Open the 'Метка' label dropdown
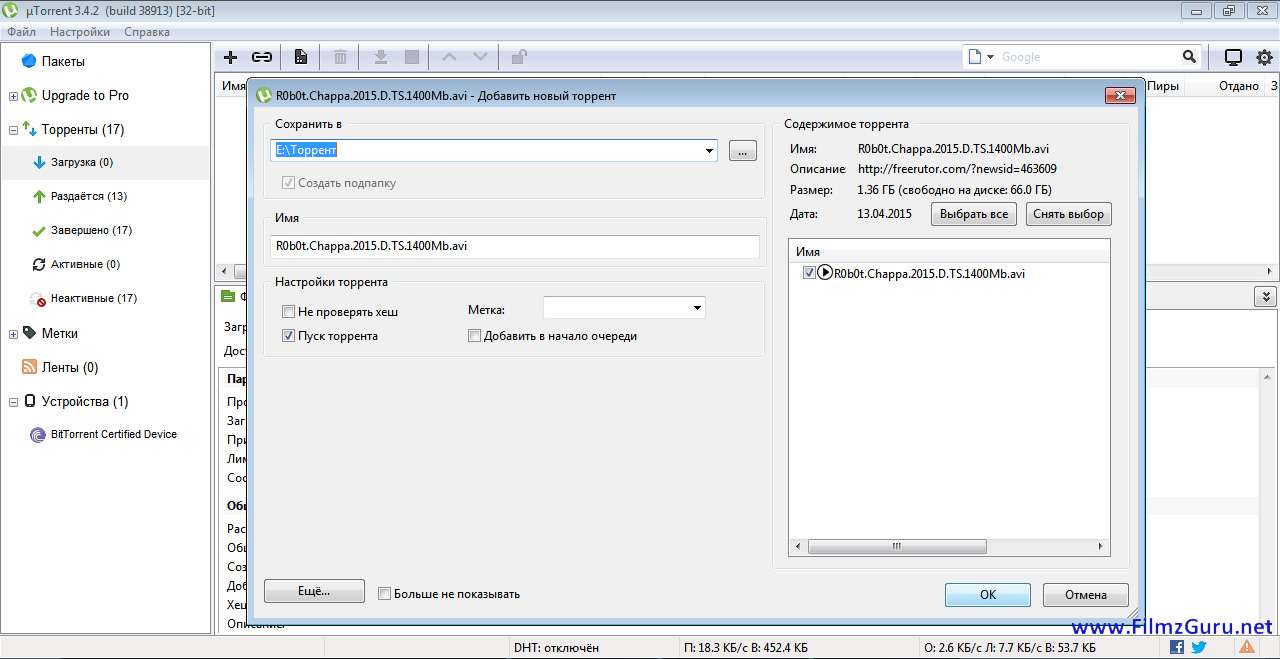 pos(697,308)
